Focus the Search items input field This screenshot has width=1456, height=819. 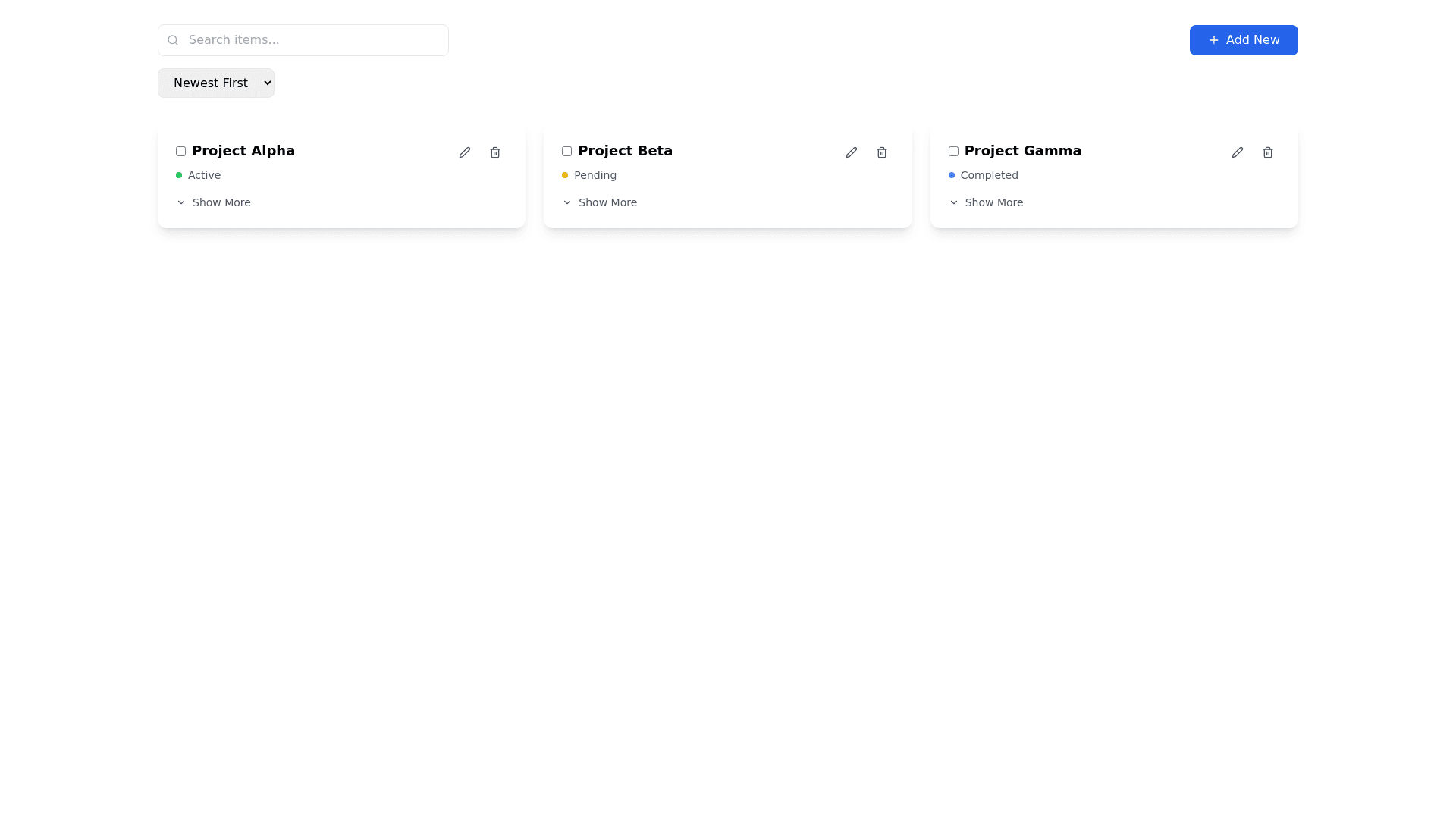point(311,40)
